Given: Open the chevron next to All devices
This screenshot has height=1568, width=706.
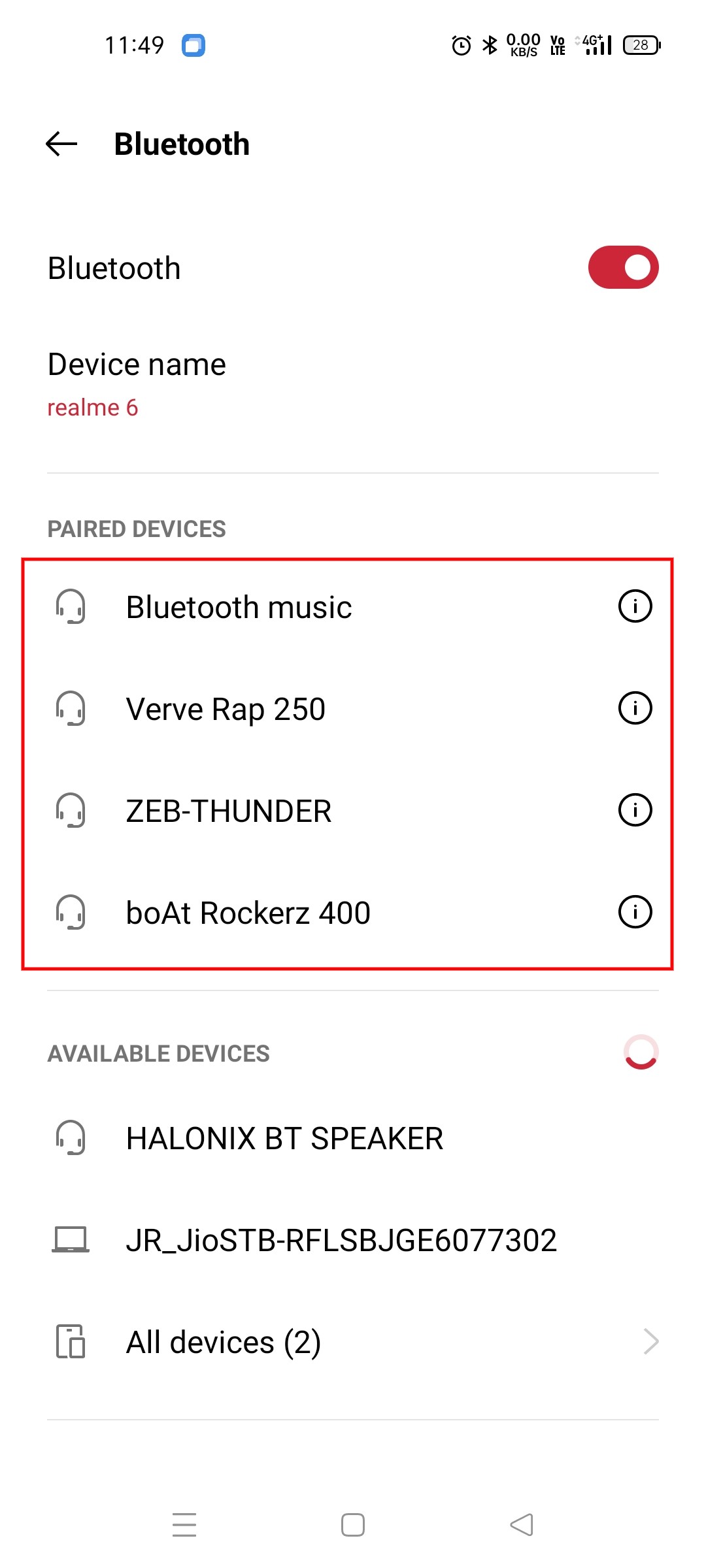Looking at the screenshot, I should 650,1341.
